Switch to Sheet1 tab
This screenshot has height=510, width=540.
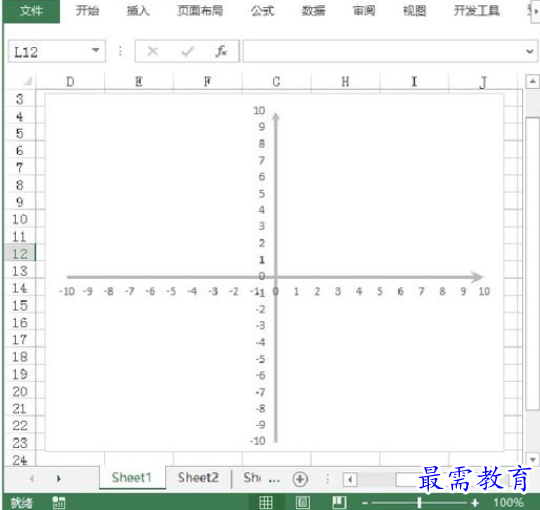(x=132, y=478)
